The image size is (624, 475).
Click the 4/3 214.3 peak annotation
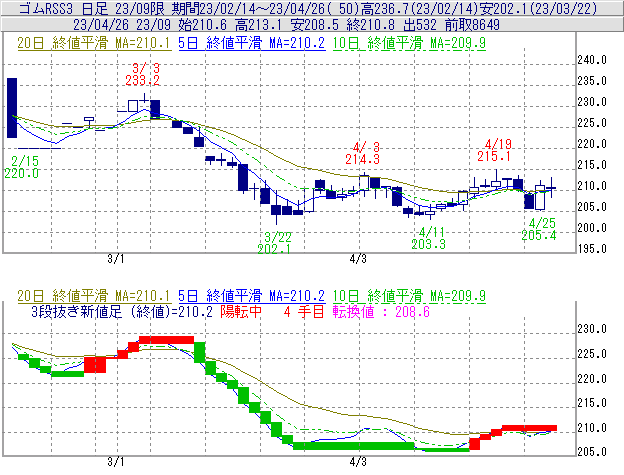[363, 153]
